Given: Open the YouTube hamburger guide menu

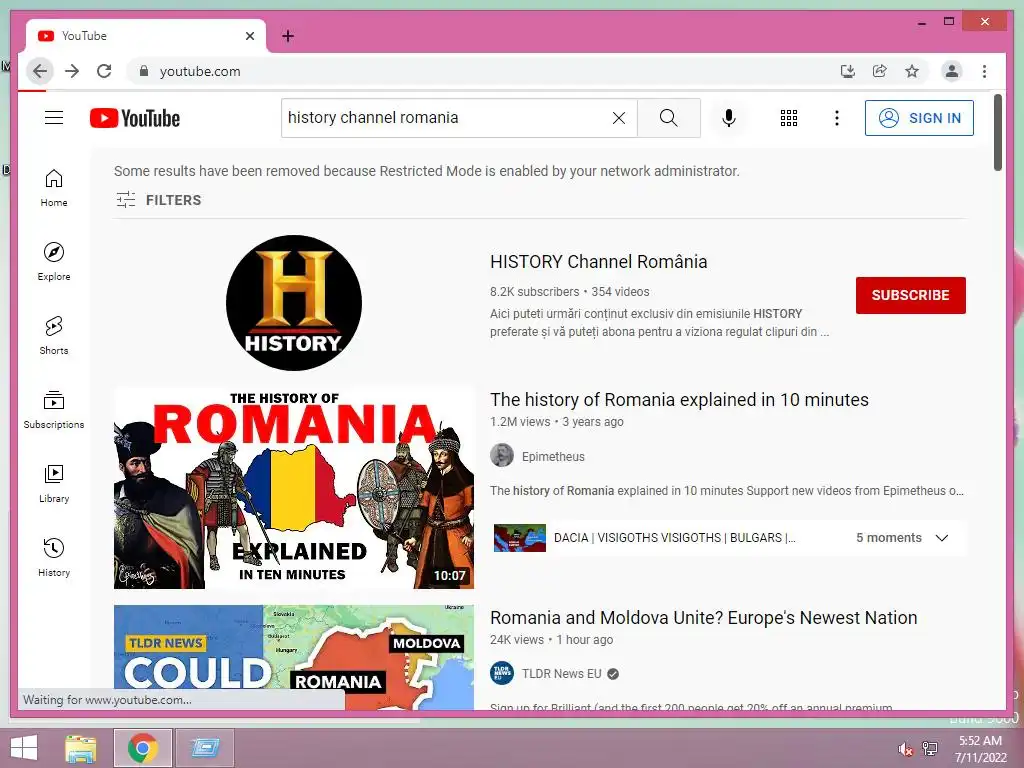Looking at the screenshot, I should [x=54, y=118].
